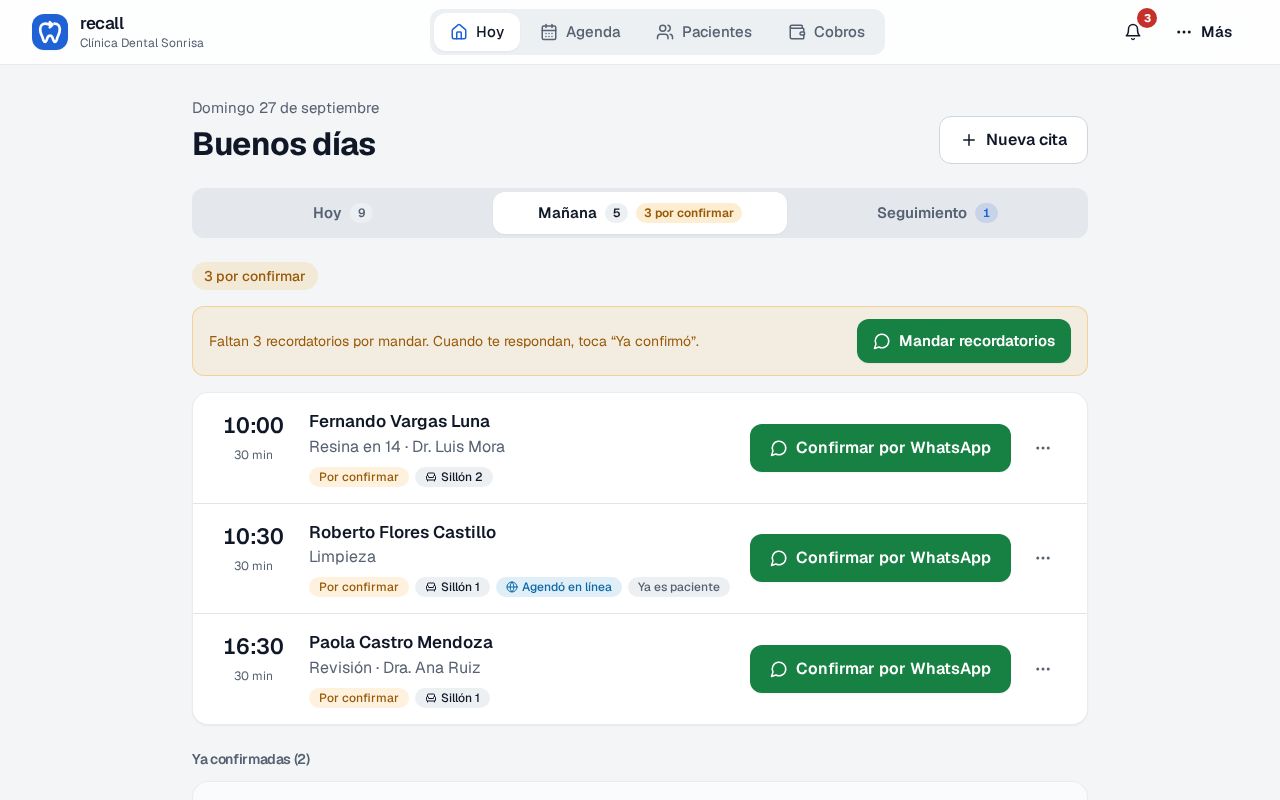Click the Clínica Dental Sonrisa clinic name

pos(142,43)
